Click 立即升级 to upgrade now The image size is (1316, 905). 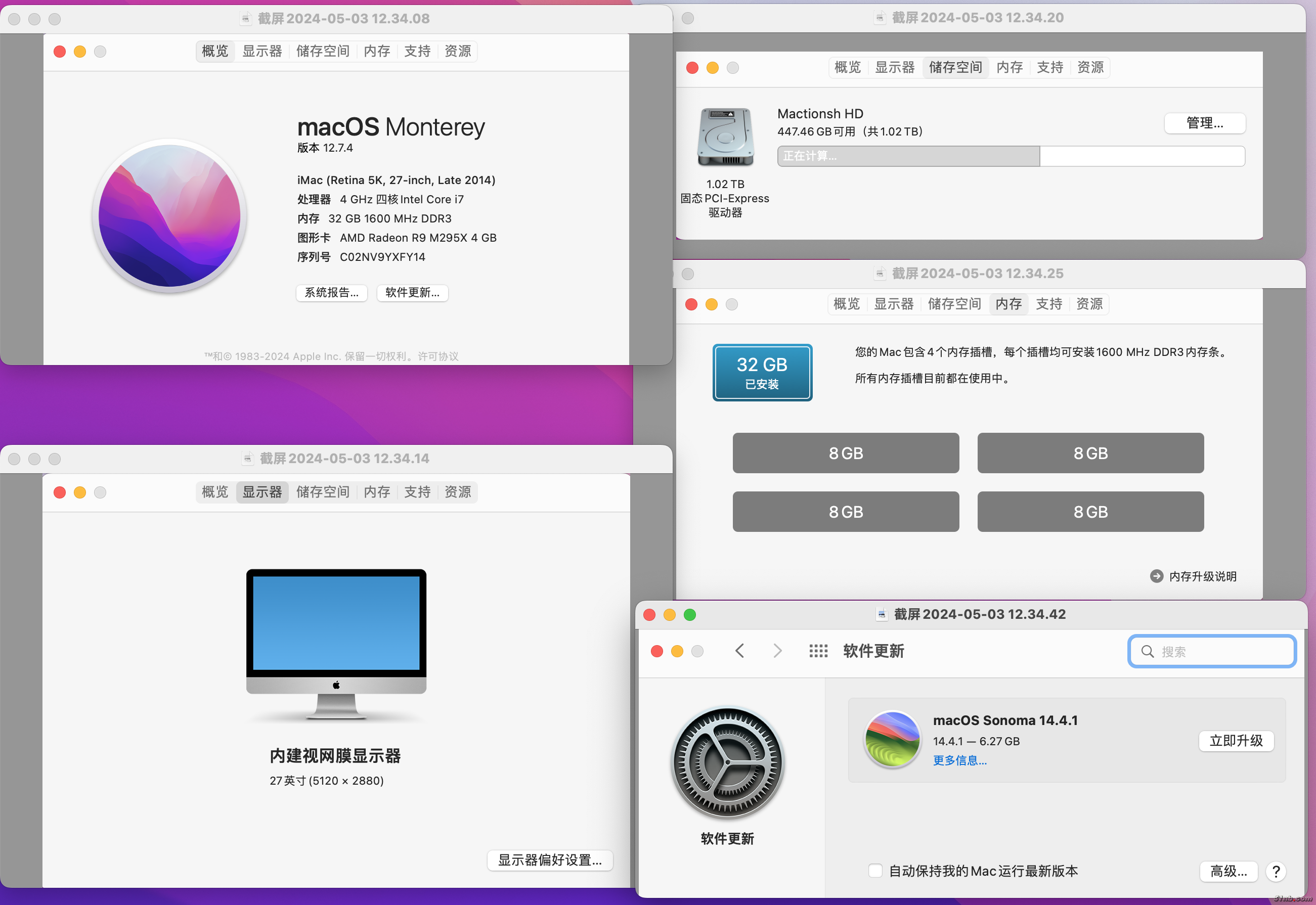point(1236,741)
